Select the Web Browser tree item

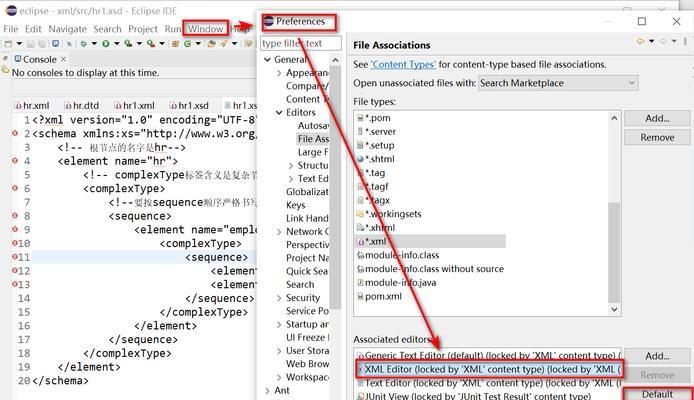pyautogui.click(x=308, y=364)
